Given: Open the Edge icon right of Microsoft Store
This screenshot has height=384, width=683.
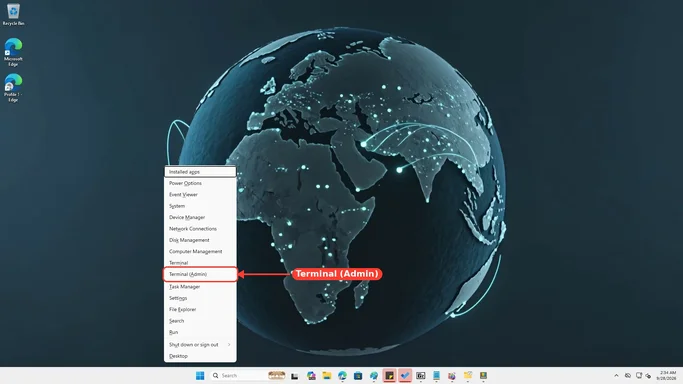Looking at the screenshot, I should 374,375.
